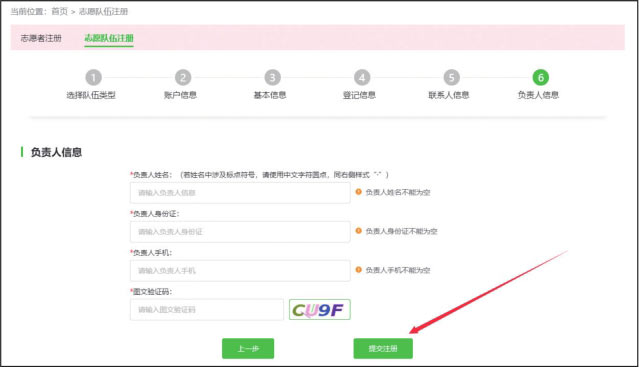Image resolution: width=639 pixels, height=367 pixels.
Task: Click warning icon beside 负责人手机不能为空
Action: click(x=359, y=270)
